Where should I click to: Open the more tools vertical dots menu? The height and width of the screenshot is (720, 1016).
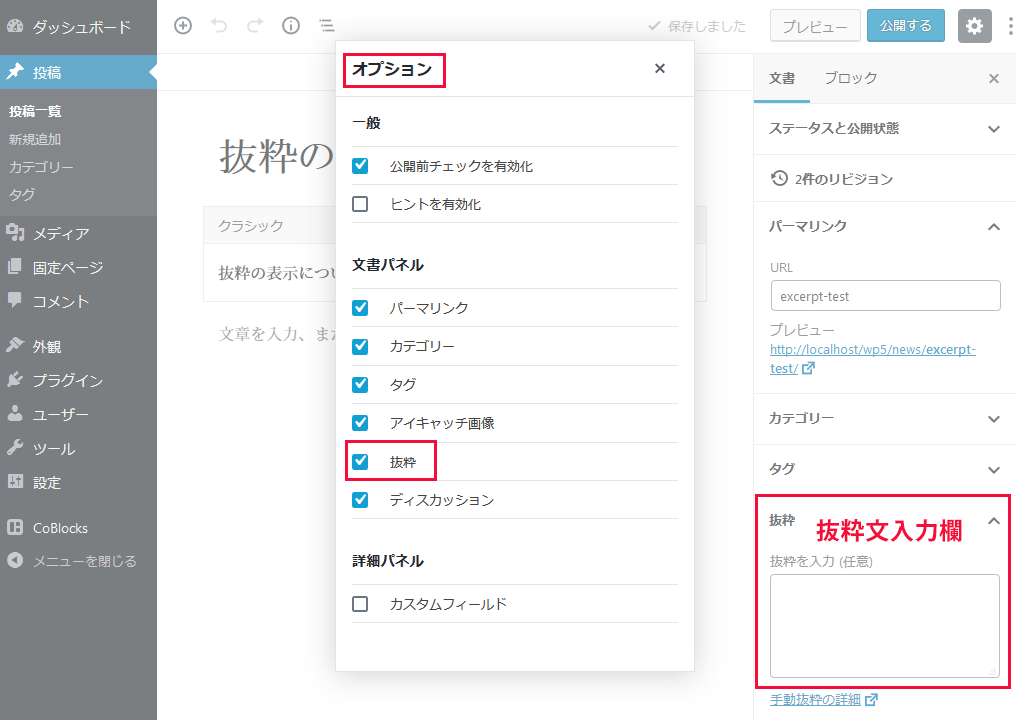point(1010,26)
